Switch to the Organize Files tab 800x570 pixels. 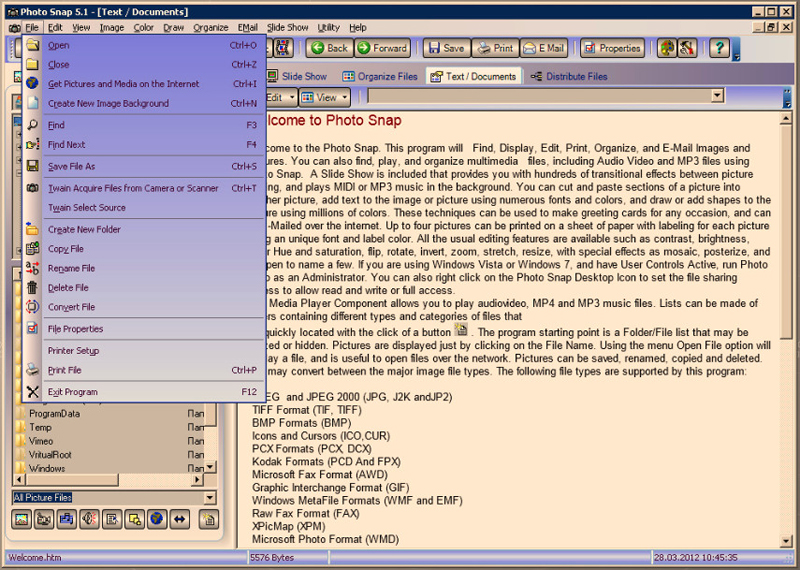381,76
